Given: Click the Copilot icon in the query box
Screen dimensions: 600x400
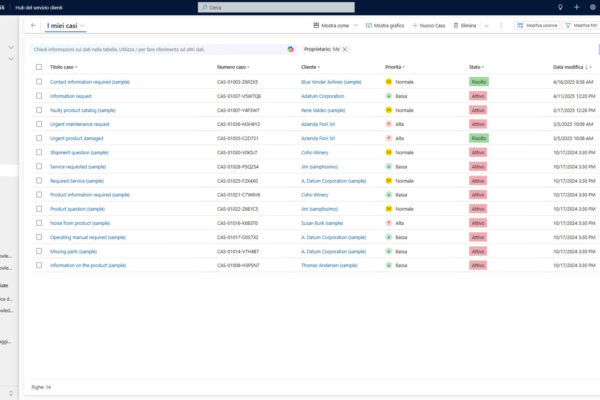Looking at the screenshot, I should pyautogui.click(x=290, y=48).
